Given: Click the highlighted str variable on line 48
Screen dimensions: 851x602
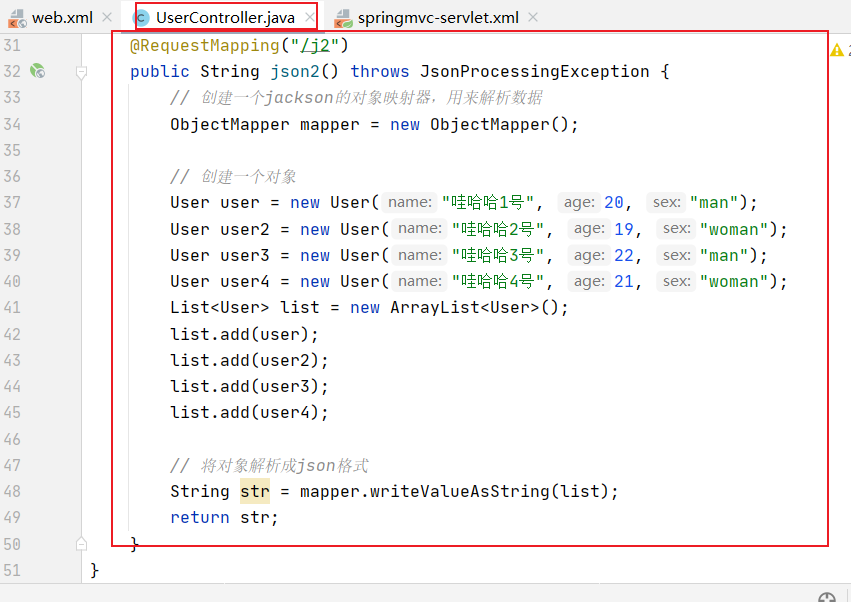Looking at the screenshot, I should coord(254,491).
